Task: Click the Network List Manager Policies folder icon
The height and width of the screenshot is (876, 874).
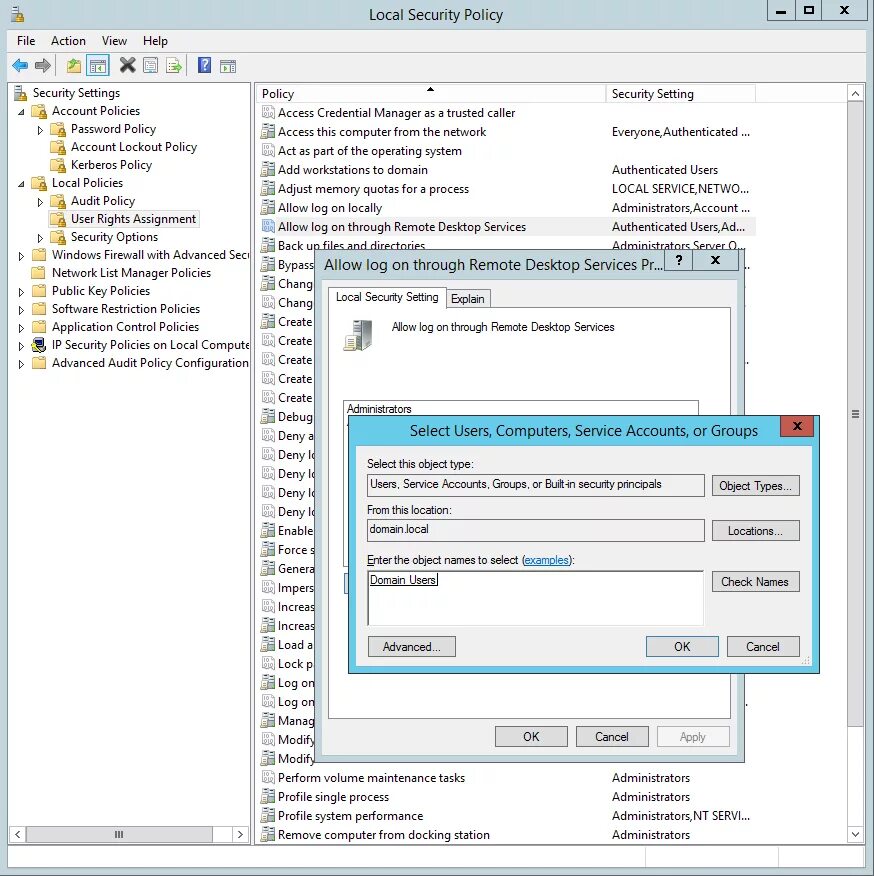Action: (39, 273)
